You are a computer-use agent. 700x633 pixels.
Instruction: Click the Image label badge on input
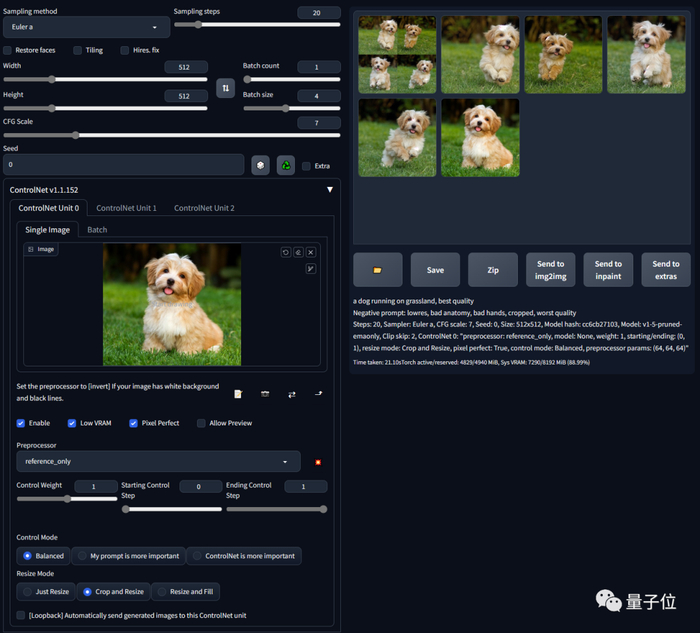point(41,249)
